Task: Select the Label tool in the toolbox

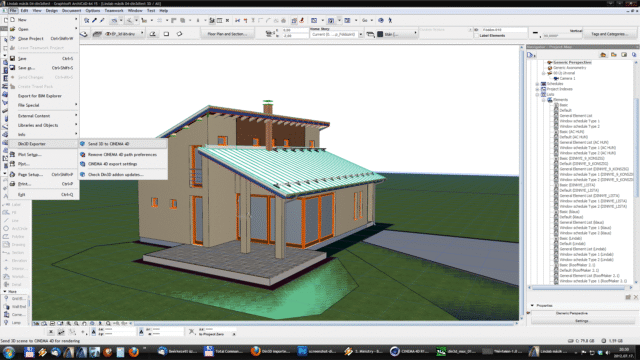Action: [x=14, y=204]
